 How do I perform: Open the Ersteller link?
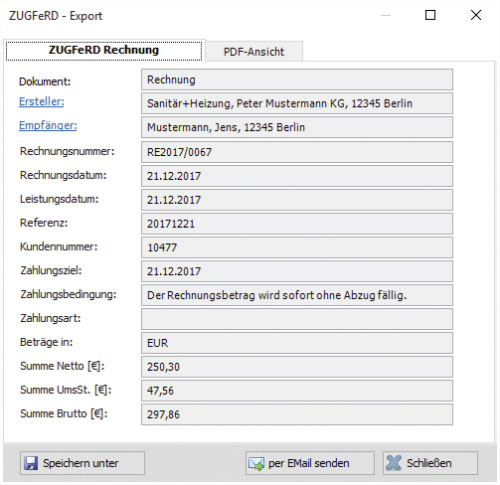coord(42,102)
